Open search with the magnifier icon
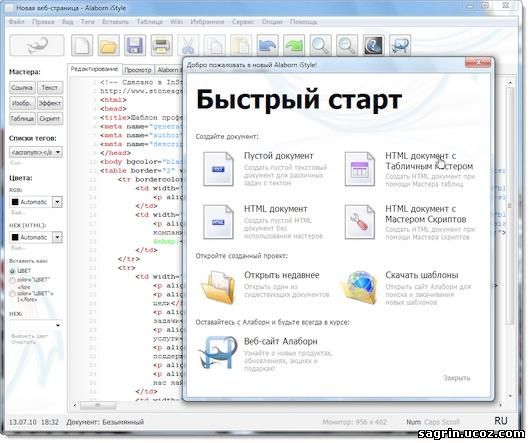Viewport: 530px width, 443px height. tap(320, 45)
